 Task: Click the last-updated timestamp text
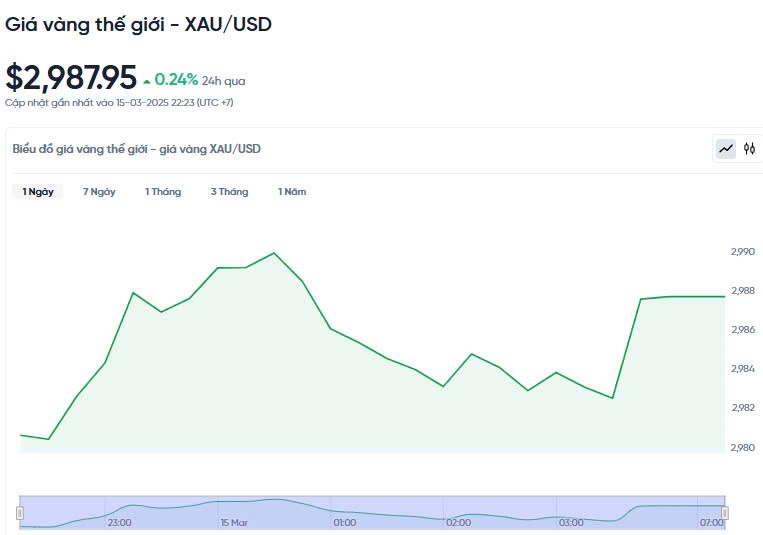[x=119, y=102]
